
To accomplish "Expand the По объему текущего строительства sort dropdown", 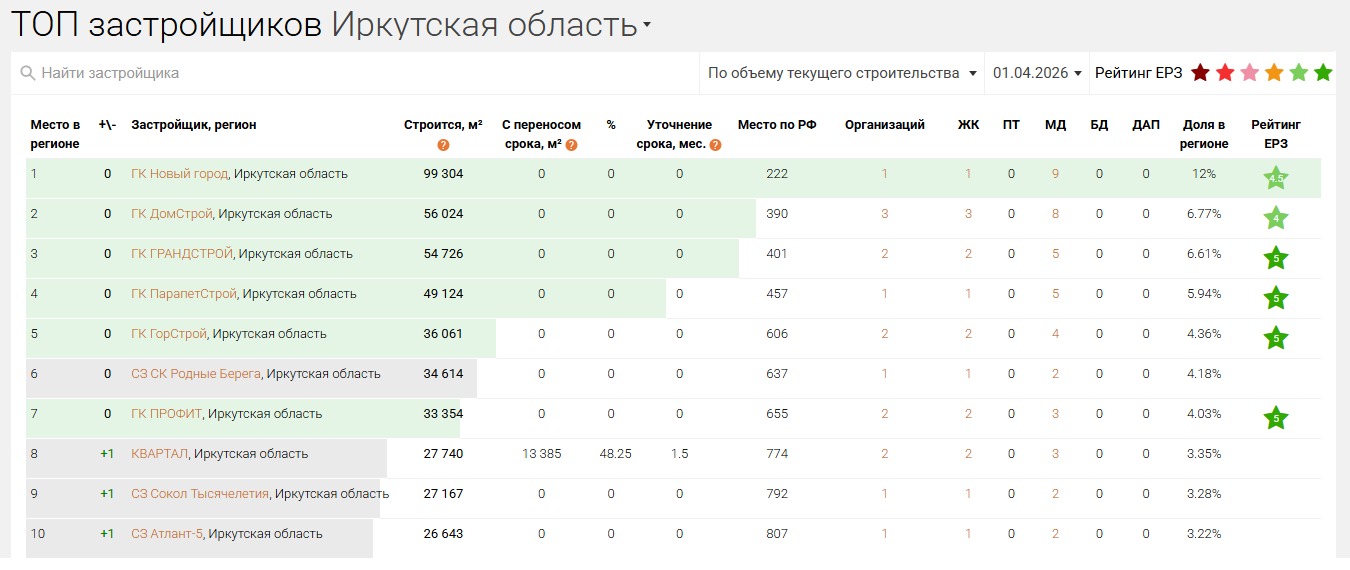I will (x=842, y=73).
